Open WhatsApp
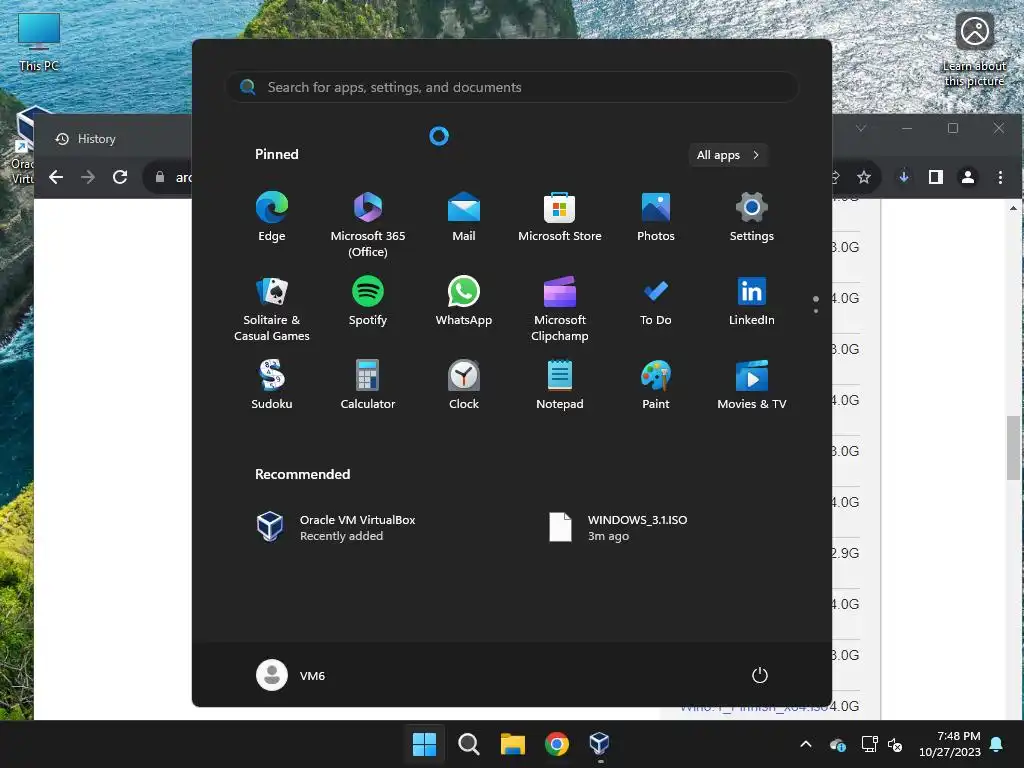 point(464,301)
